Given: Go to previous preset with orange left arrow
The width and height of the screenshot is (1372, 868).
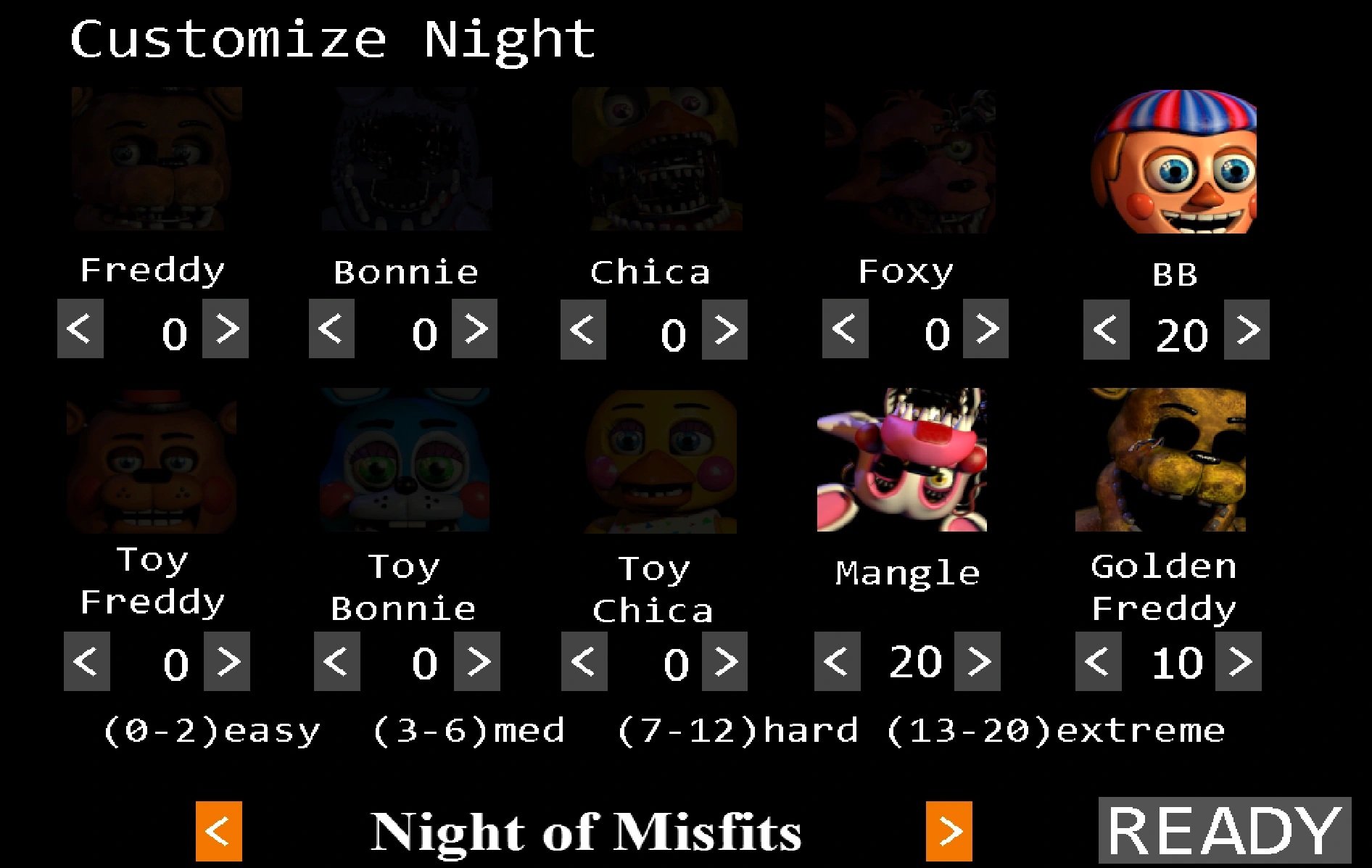Looking at the screenshot, I should click(x=219, y=831).
